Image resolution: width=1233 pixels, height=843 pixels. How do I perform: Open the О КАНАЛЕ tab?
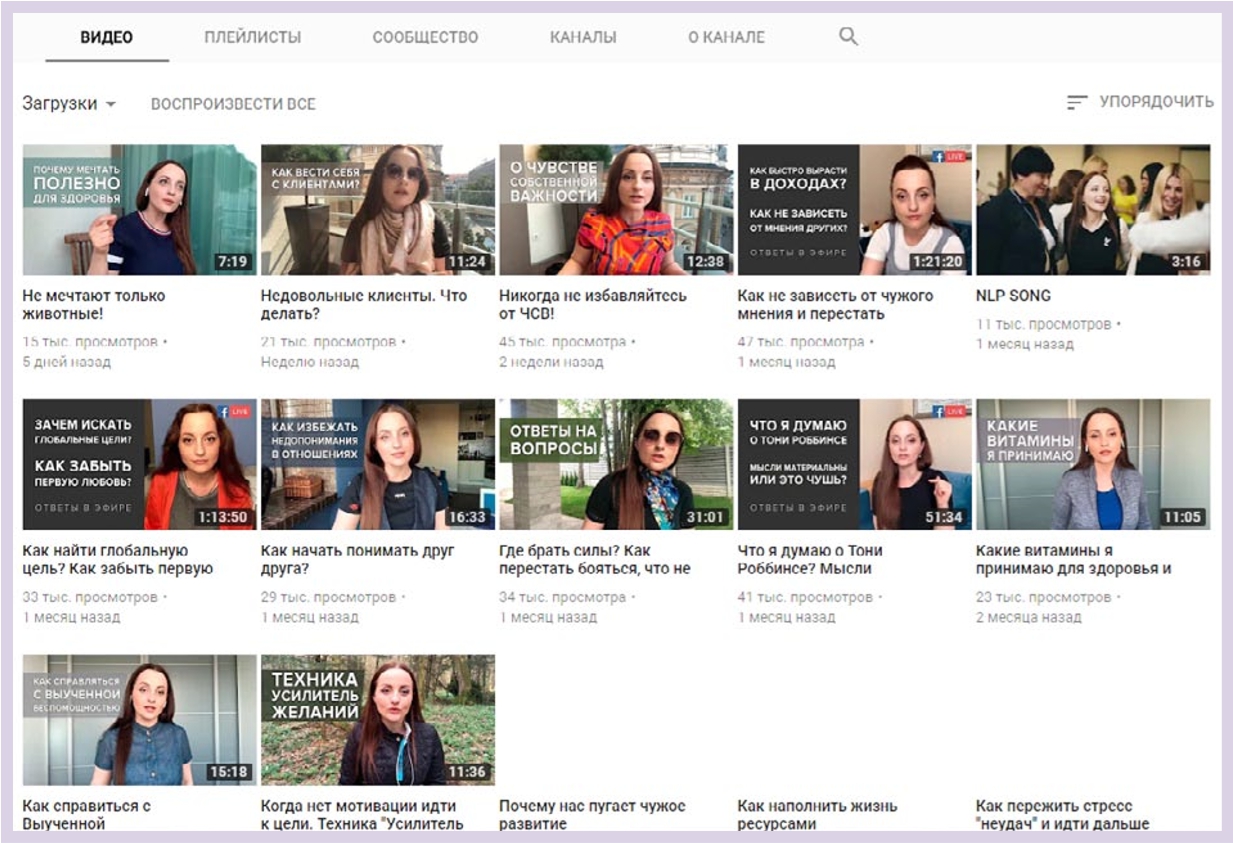[726, 38]
